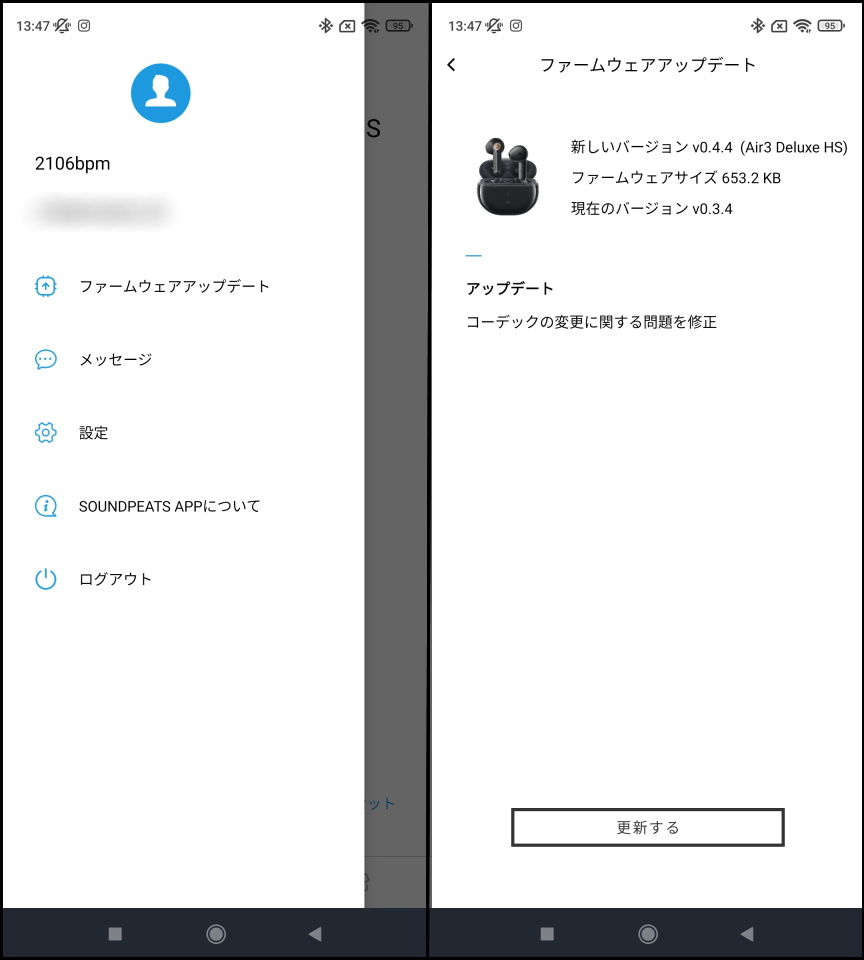864x960 pixels.
Task: Tap the blurred account email field
Action: 101,211
